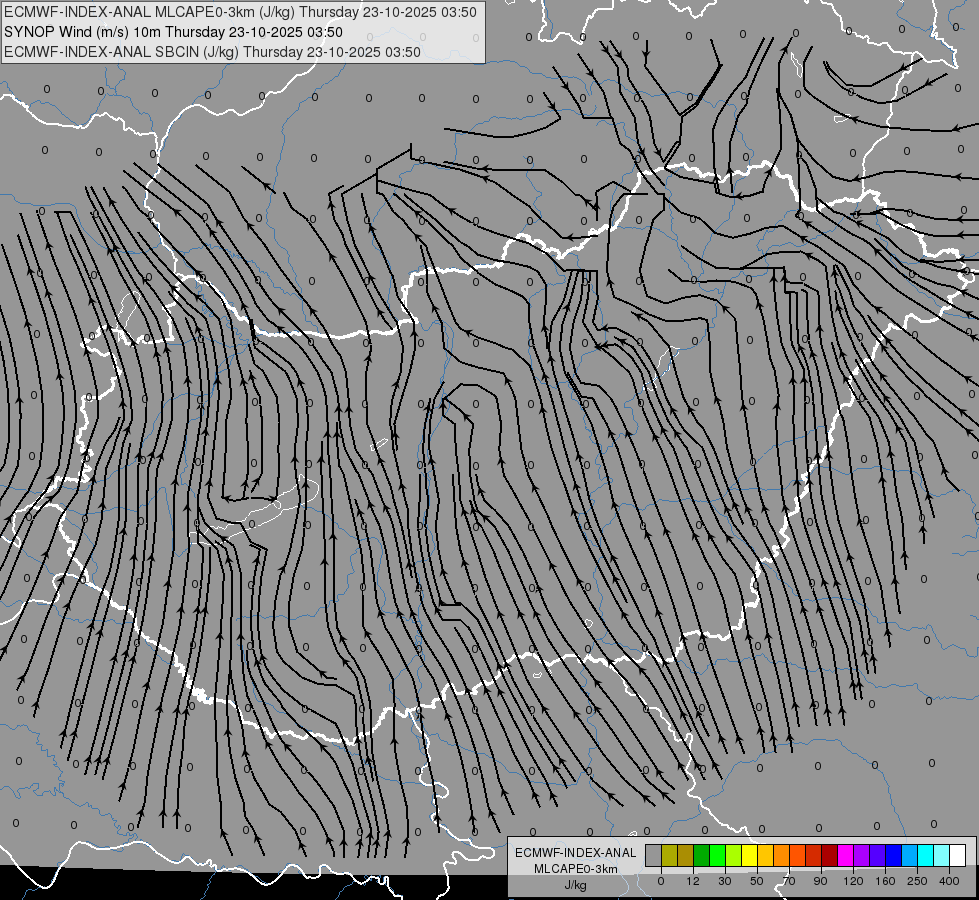The image size is (979, 900).
Task: Click the magenta legend swatch
Action: click(845, 855)
